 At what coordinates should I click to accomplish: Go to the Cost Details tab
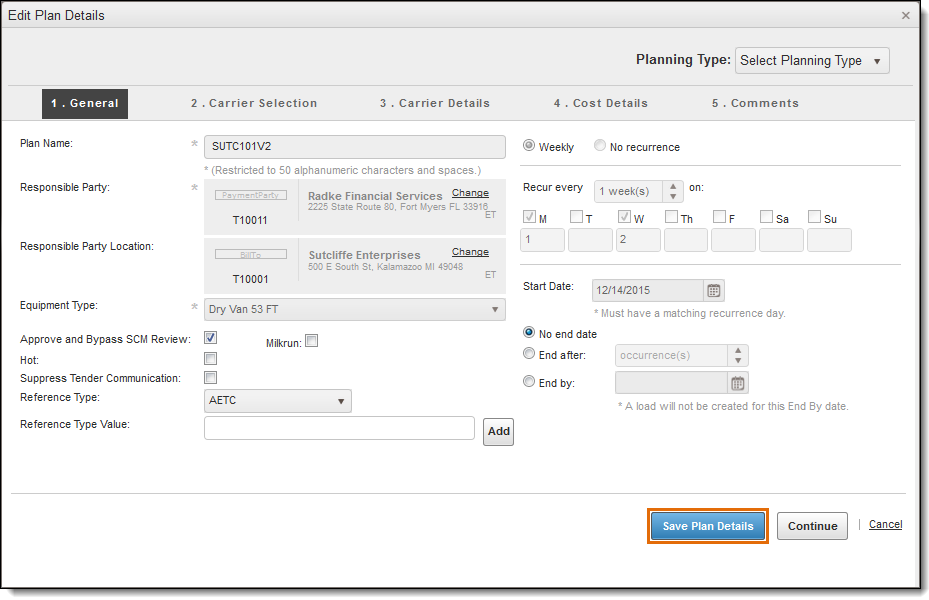[x=600, y=103]
